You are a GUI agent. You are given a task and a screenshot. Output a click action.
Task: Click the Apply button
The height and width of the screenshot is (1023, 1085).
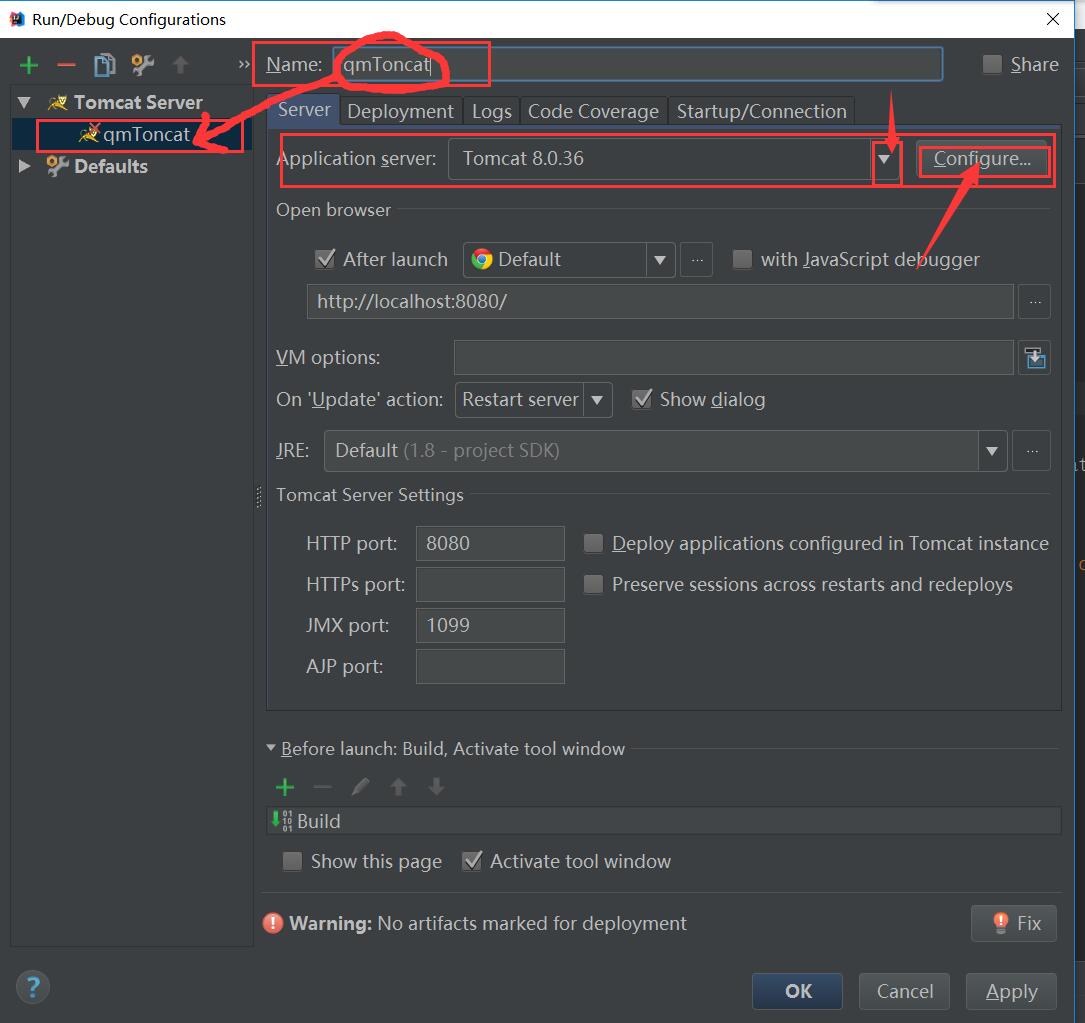[x=1011, y=991]
